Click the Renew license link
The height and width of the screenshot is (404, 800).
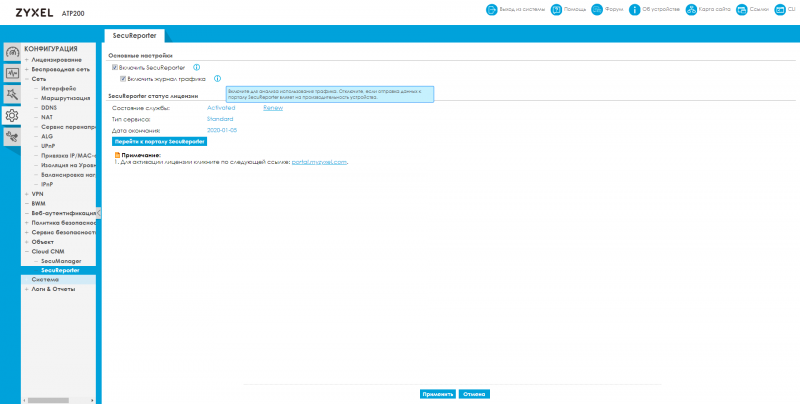point(273,108)
